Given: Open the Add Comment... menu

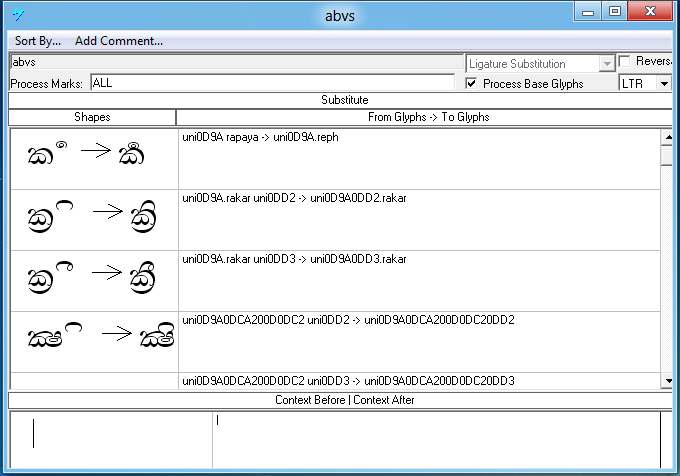Looking at the screenshot, I should [118, 41].
